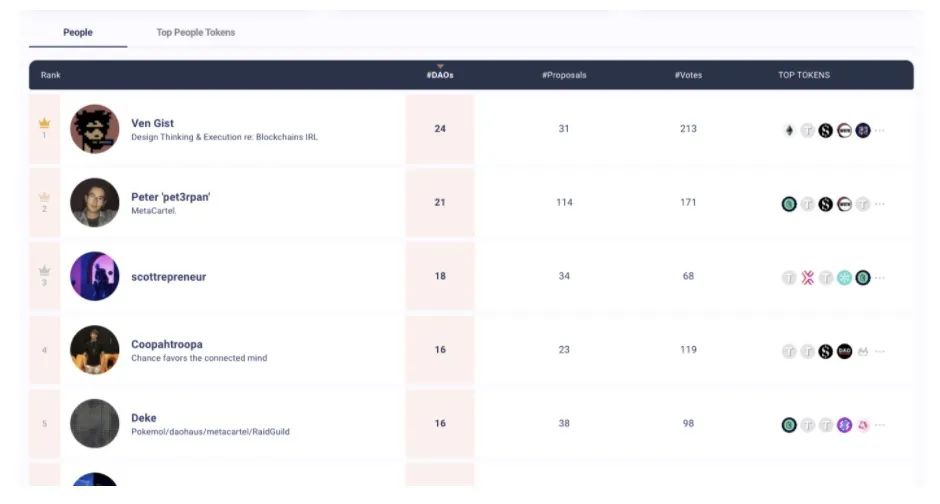Show more tokens via ellipsis in Deke's row
The image size is (940, 504).
[x=880, y=426]
